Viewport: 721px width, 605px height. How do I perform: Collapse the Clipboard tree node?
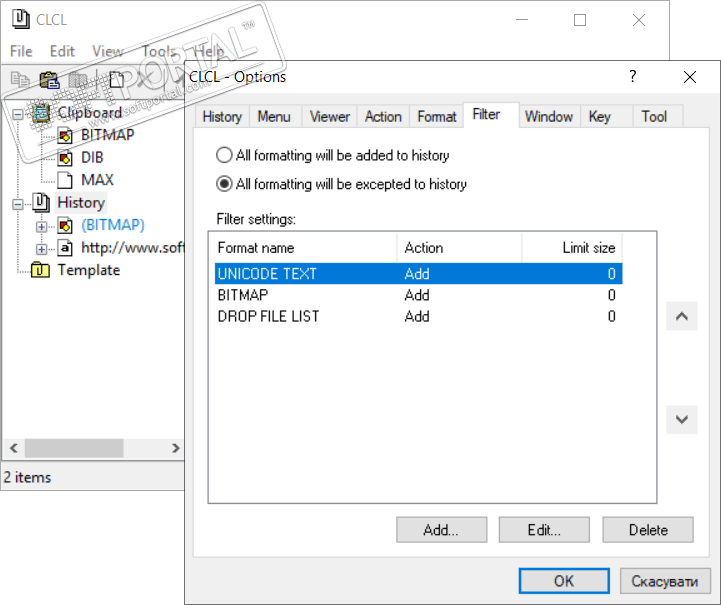pyautogui.click(x=17, y=114)
